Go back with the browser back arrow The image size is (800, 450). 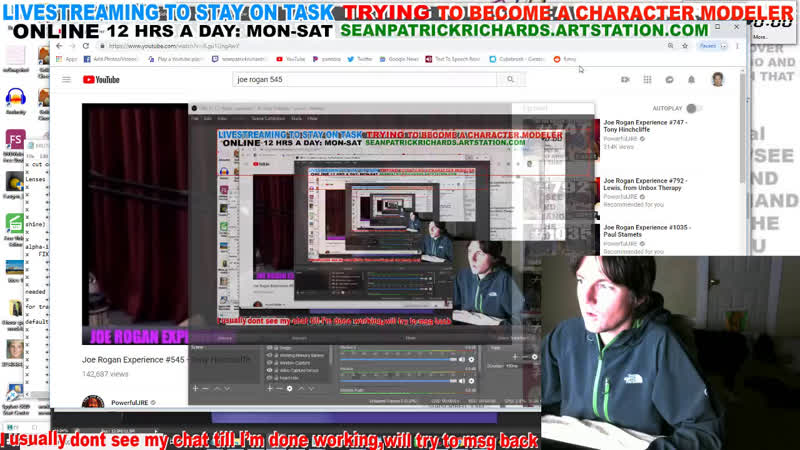pos(59,46)
